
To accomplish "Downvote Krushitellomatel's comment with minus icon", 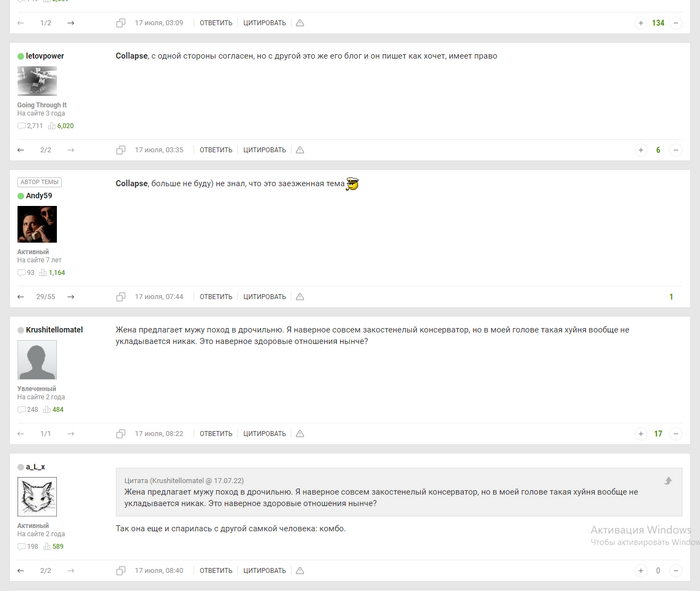I will click(676, 433).
